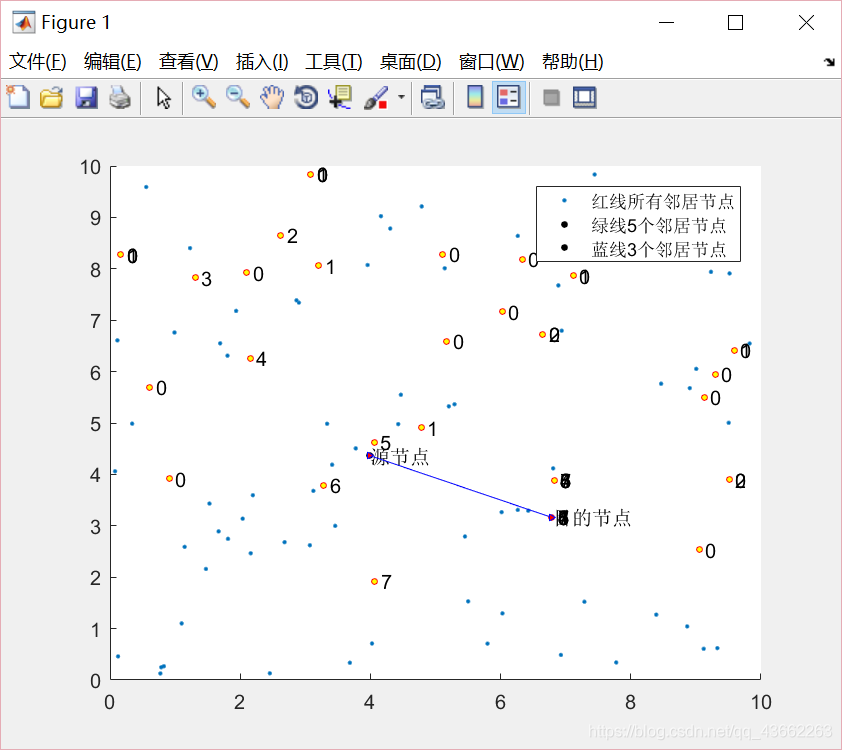Click the Show Plot Tools icon
This screenshot has height=750, width=842.
(584, 98)
